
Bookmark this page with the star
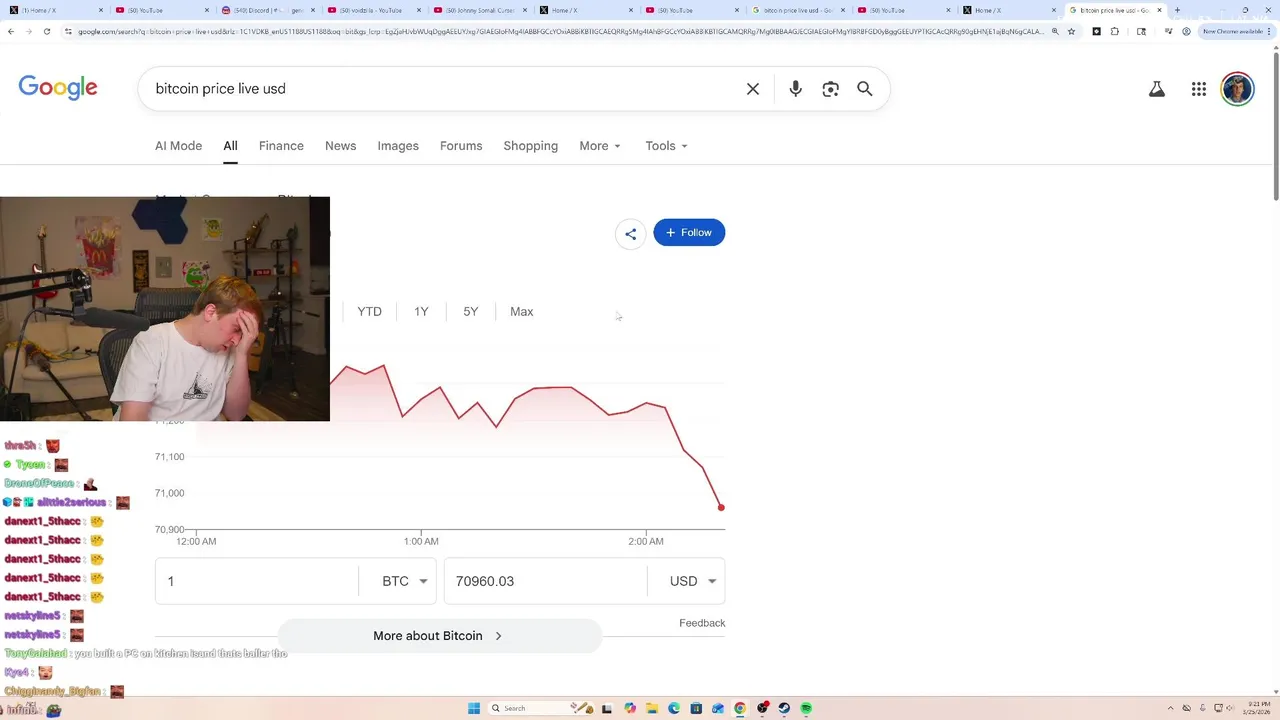(1071, 31)
